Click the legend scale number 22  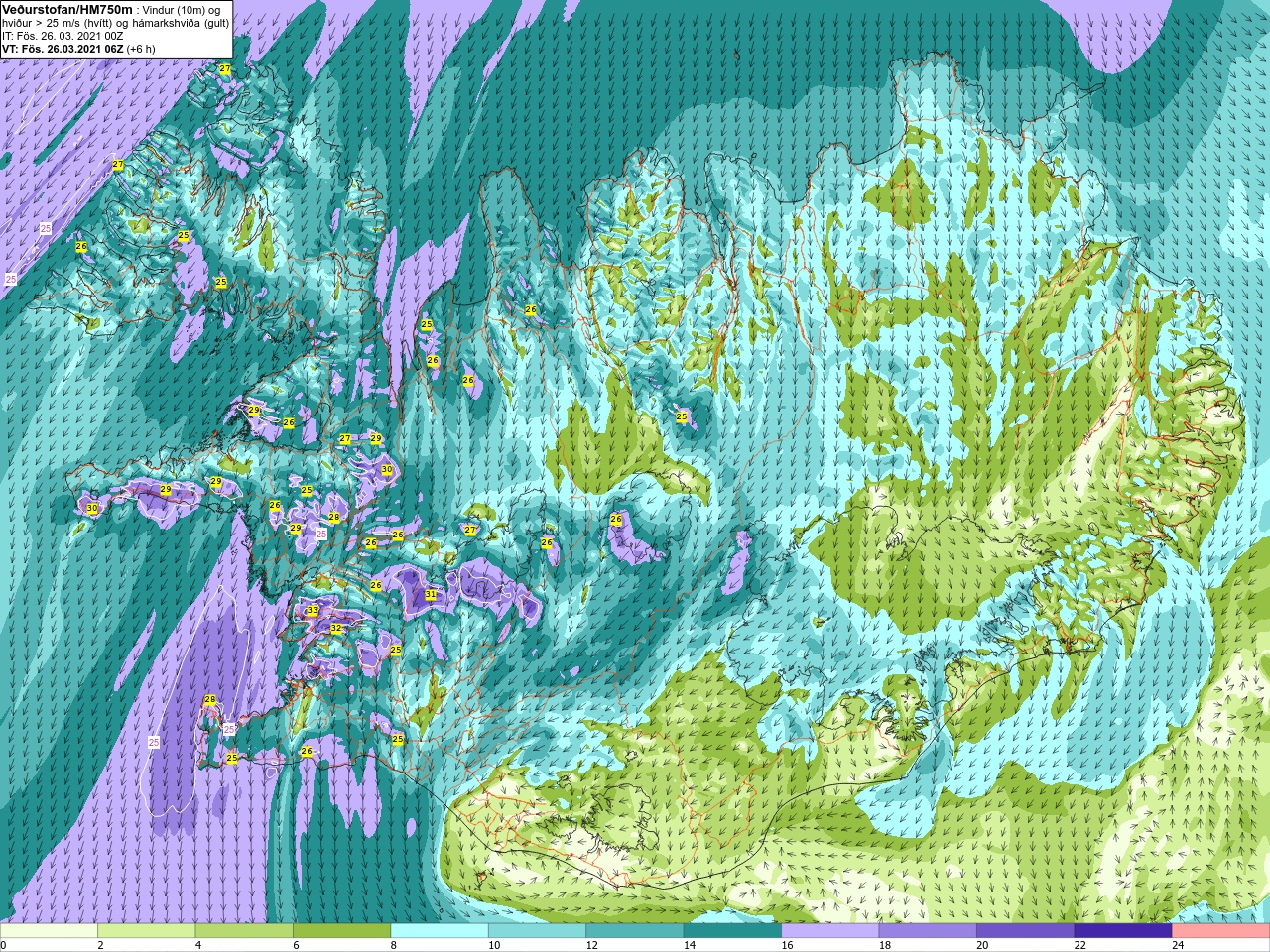pyautogui.click(x=1080, y=946)
